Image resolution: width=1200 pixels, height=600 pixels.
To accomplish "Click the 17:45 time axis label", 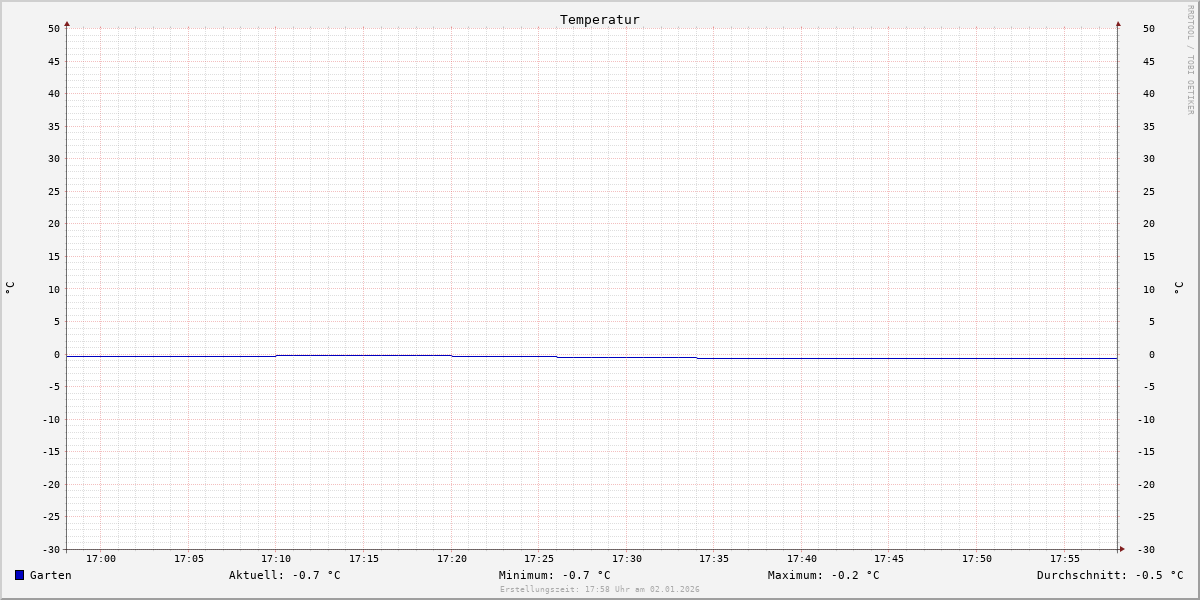I will 890,559.
